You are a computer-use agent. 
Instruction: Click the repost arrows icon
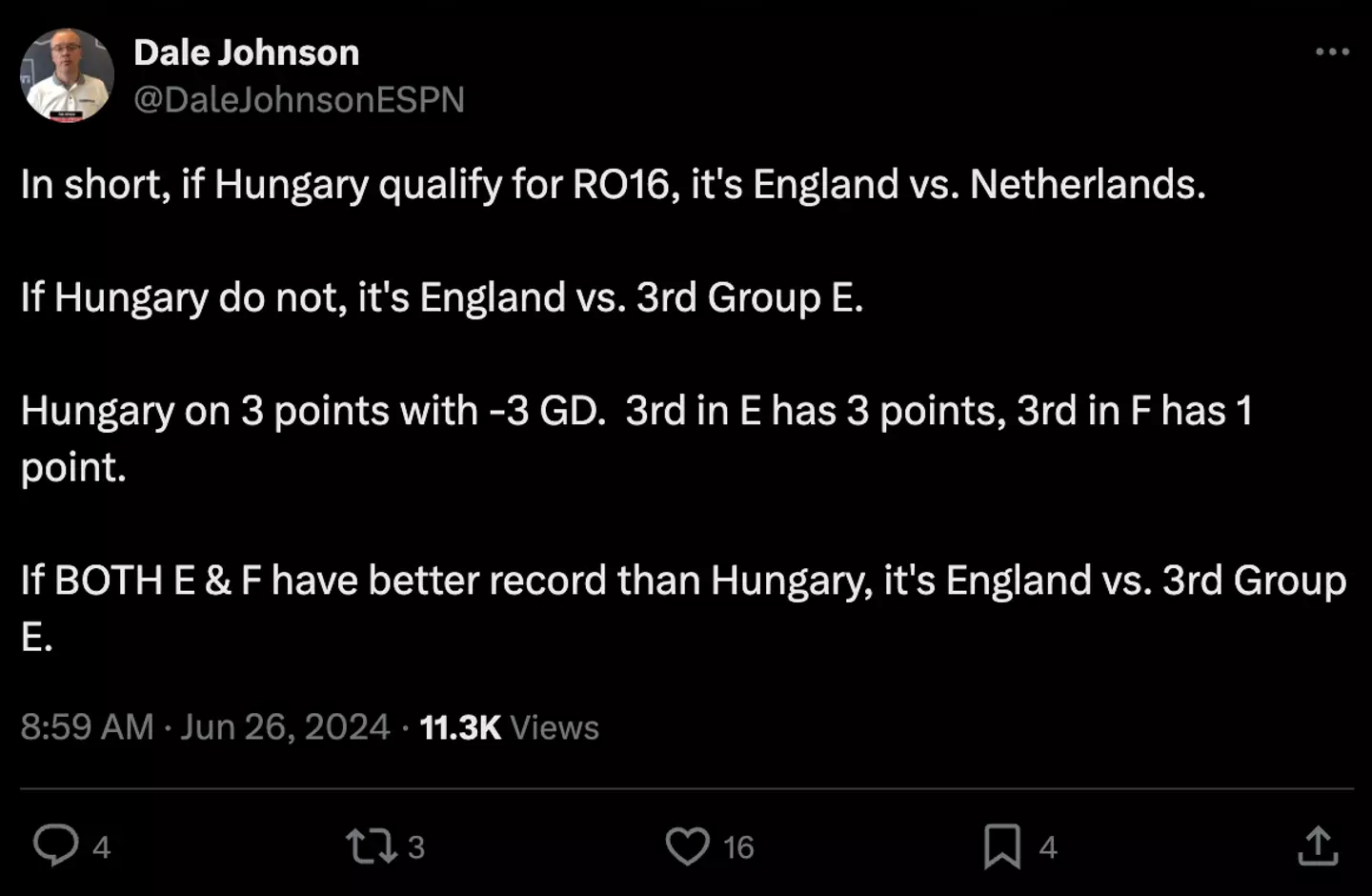point(371,845)
